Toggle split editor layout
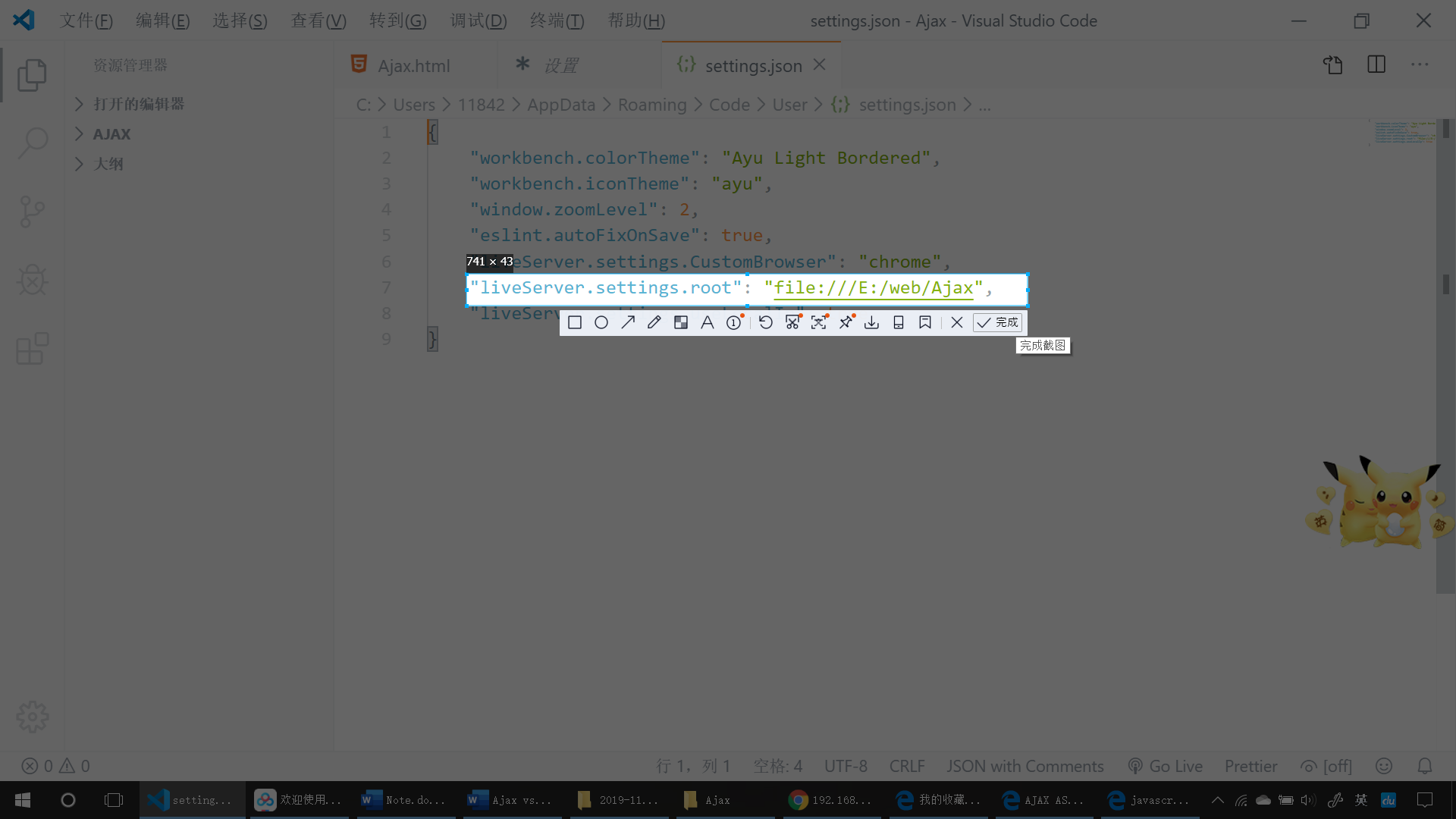1456x819 pixels. [1376, 64]
